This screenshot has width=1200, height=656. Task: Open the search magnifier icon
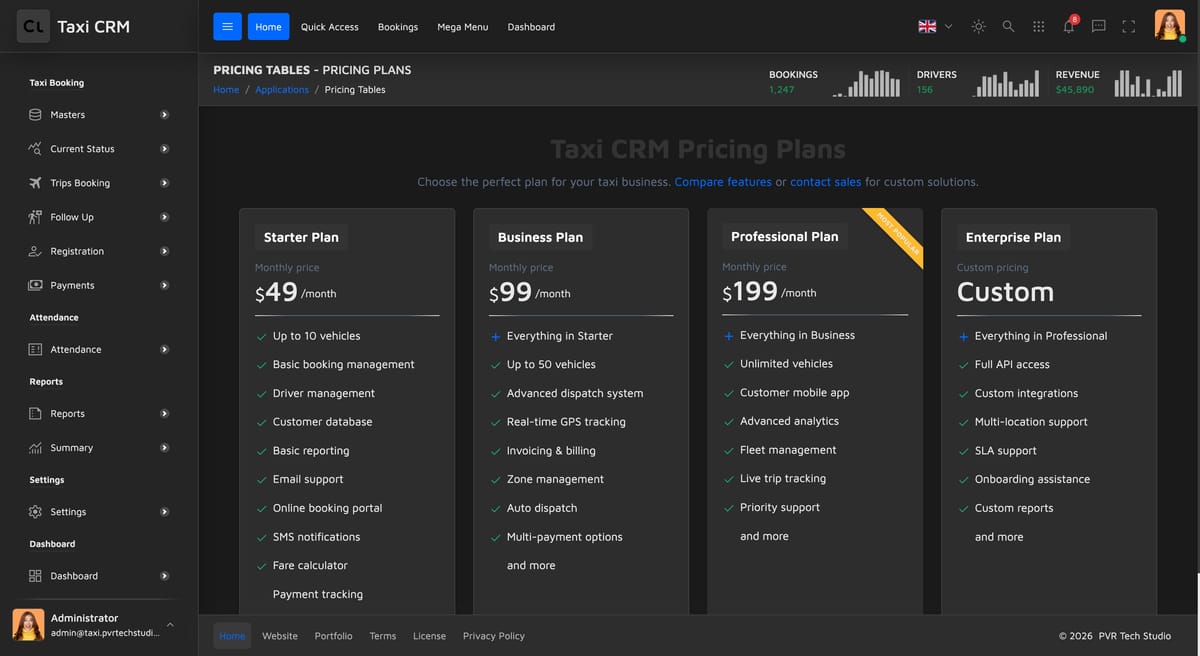(x=1008, y=27)
